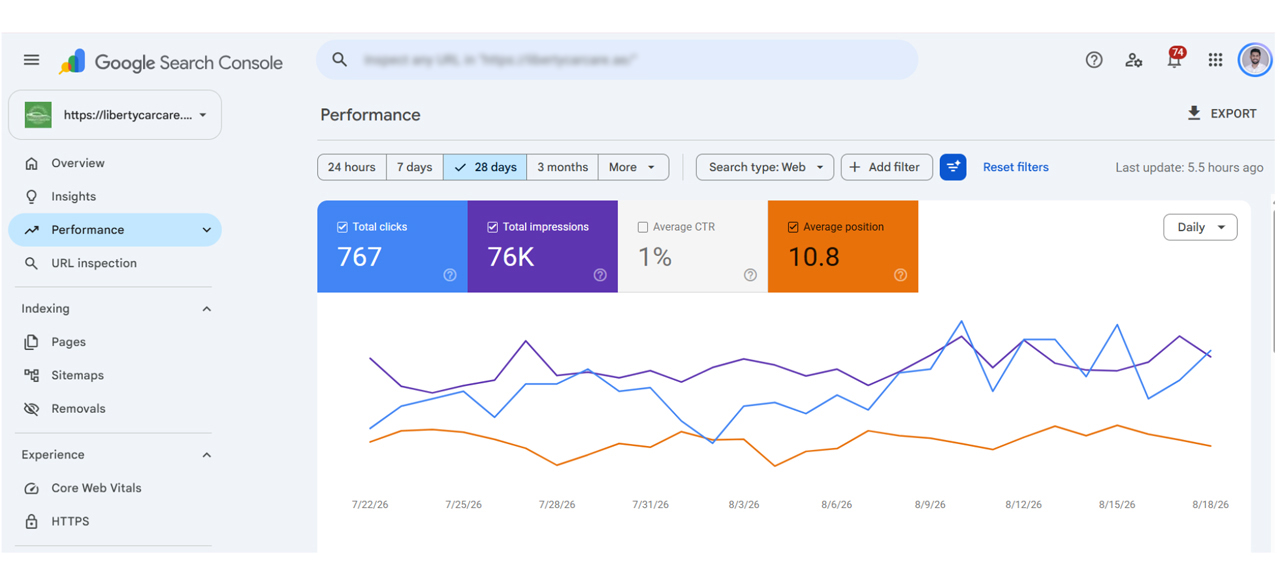Open the Help question mark icon
The image size is (1280, 572).
tap(1094, 60)
